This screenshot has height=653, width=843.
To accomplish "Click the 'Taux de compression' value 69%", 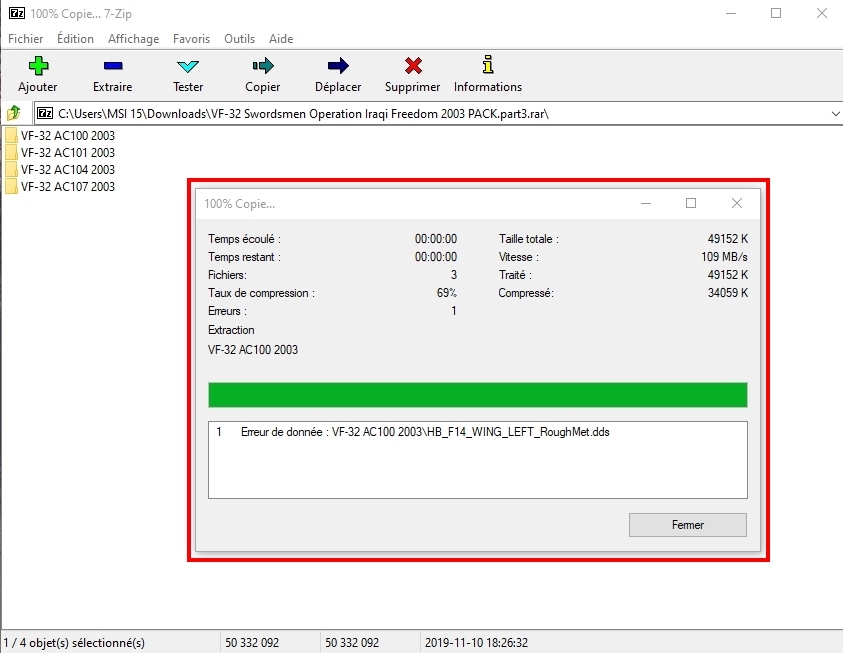I will [x=446, y=293].
